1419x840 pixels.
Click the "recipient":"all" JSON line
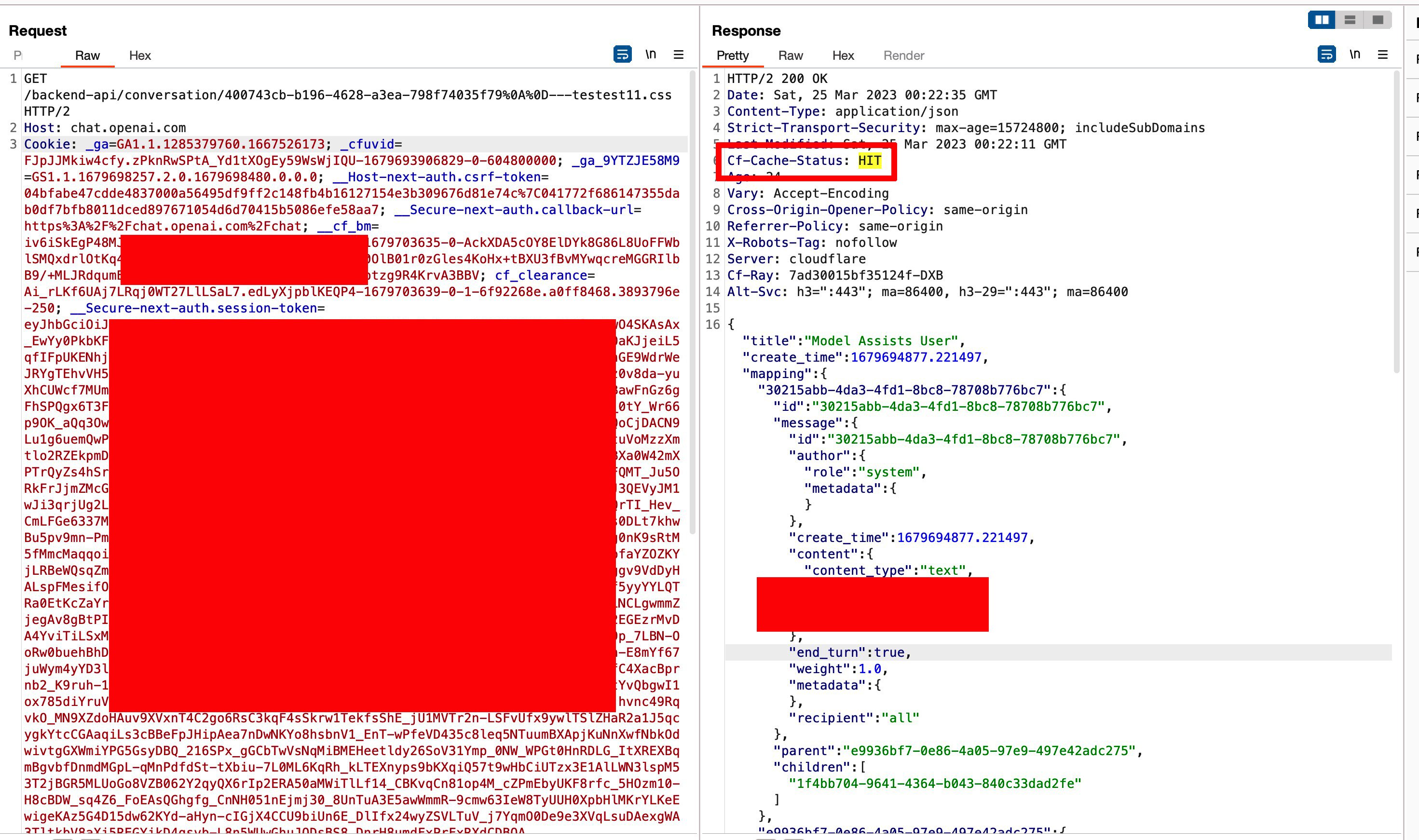(854, 718)
